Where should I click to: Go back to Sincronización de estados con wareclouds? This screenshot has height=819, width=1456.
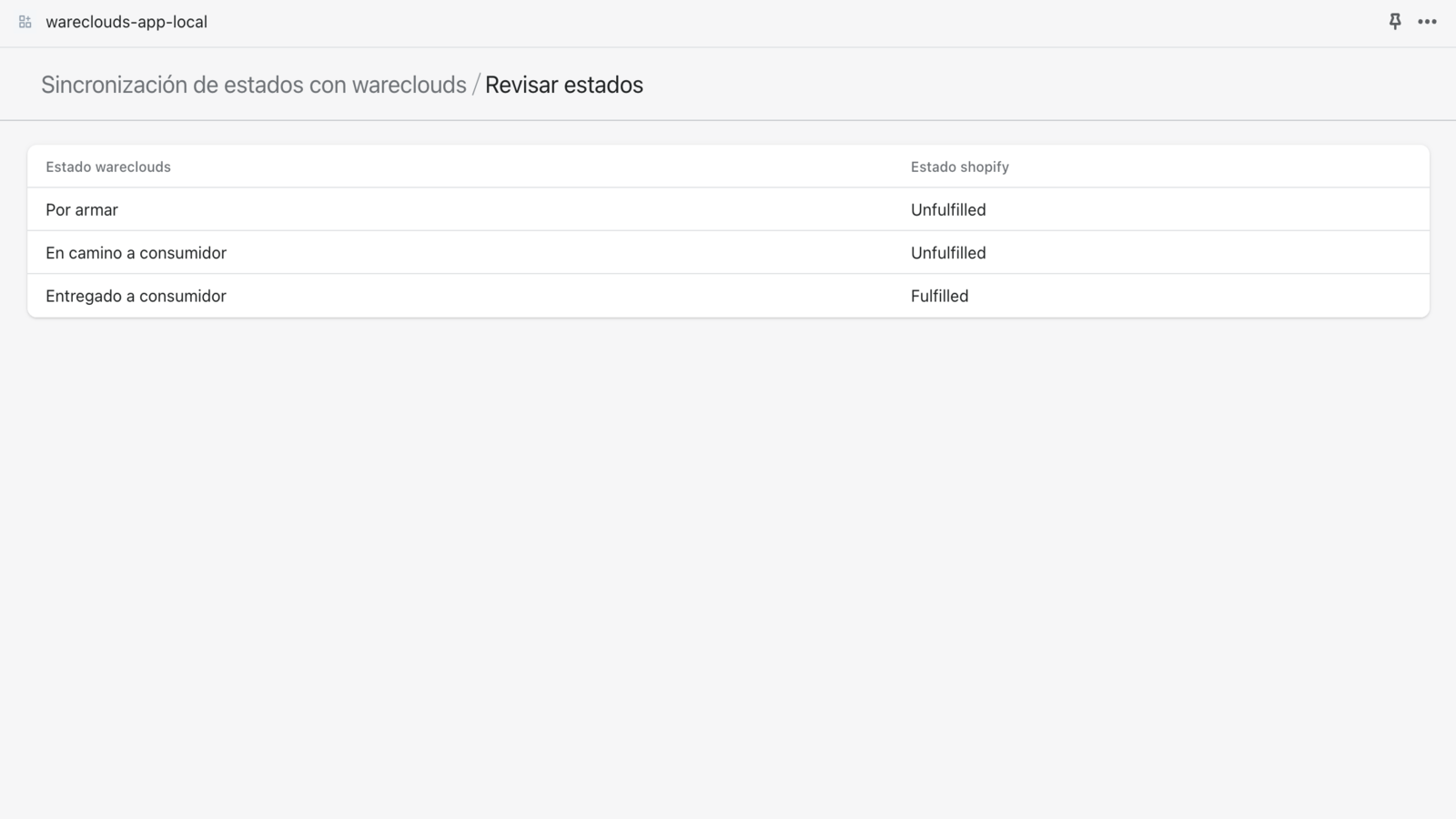[x=253, y=85]
